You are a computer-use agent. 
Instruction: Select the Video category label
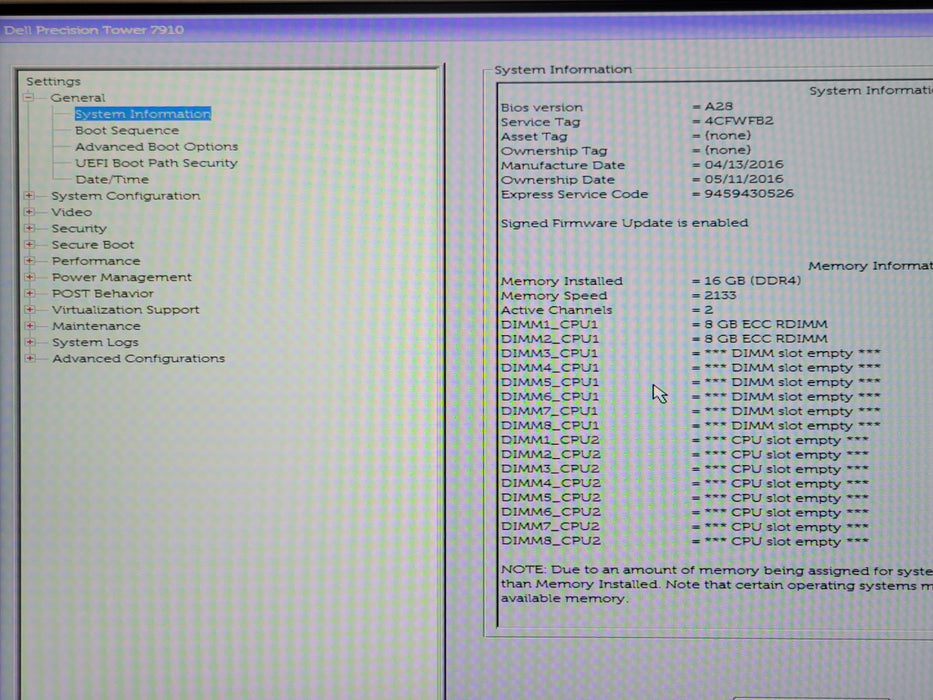click(71, 212)
